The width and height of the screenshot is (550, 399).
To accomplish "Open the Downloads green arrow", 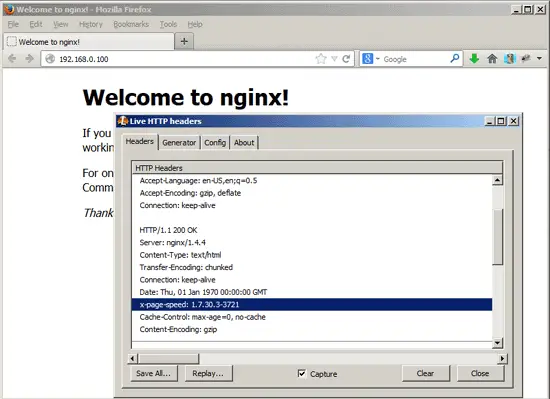I will 474,59.
